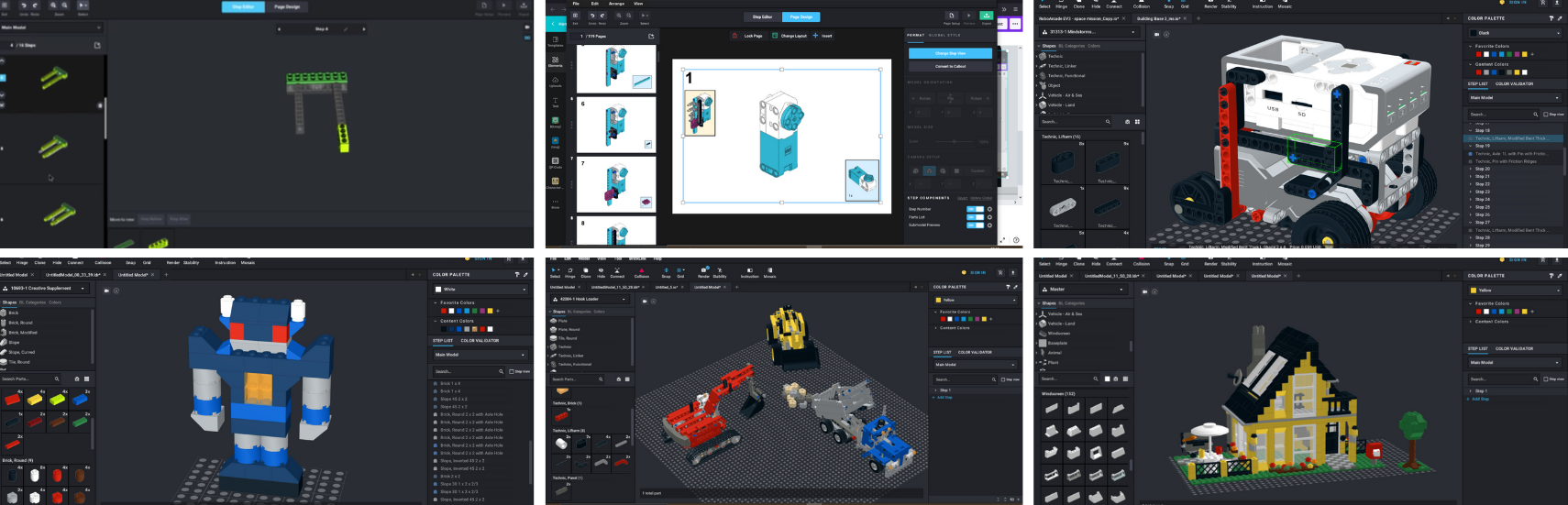
Task: Pick the Select tool in Hook Loader window
Action: [x=555, y=272]
